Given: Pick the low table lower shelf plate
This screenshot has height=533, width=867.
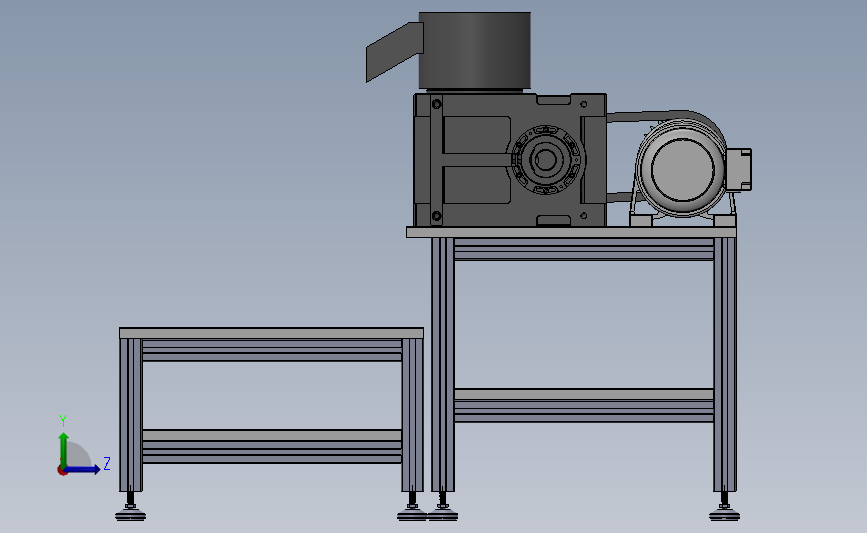Looking at the screenshot, I should click(x=271, y=435).
